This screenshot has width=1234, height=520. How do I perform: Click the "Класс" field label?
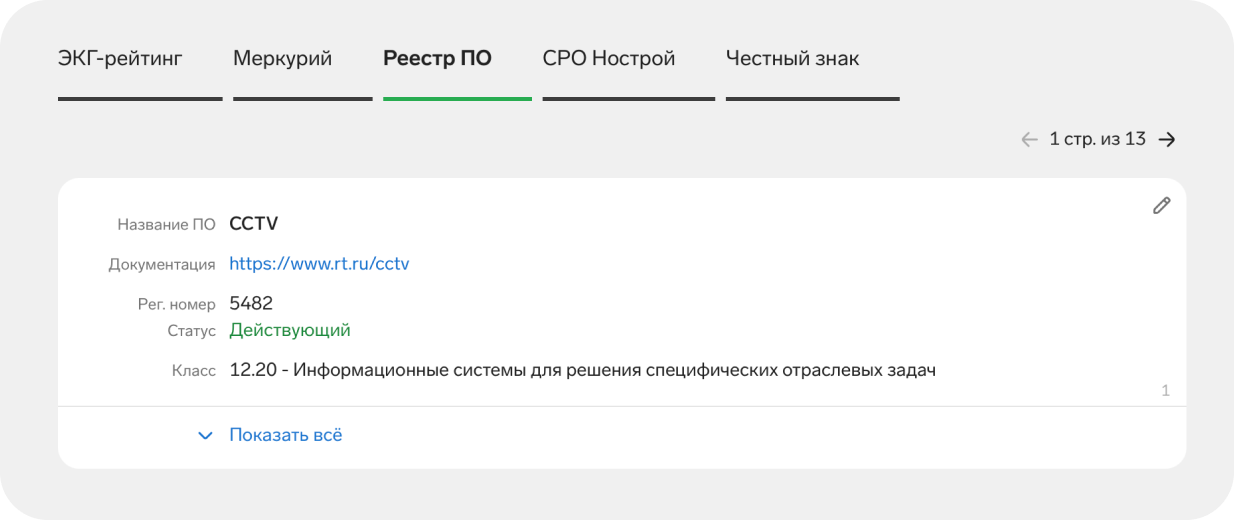[194, 371]
